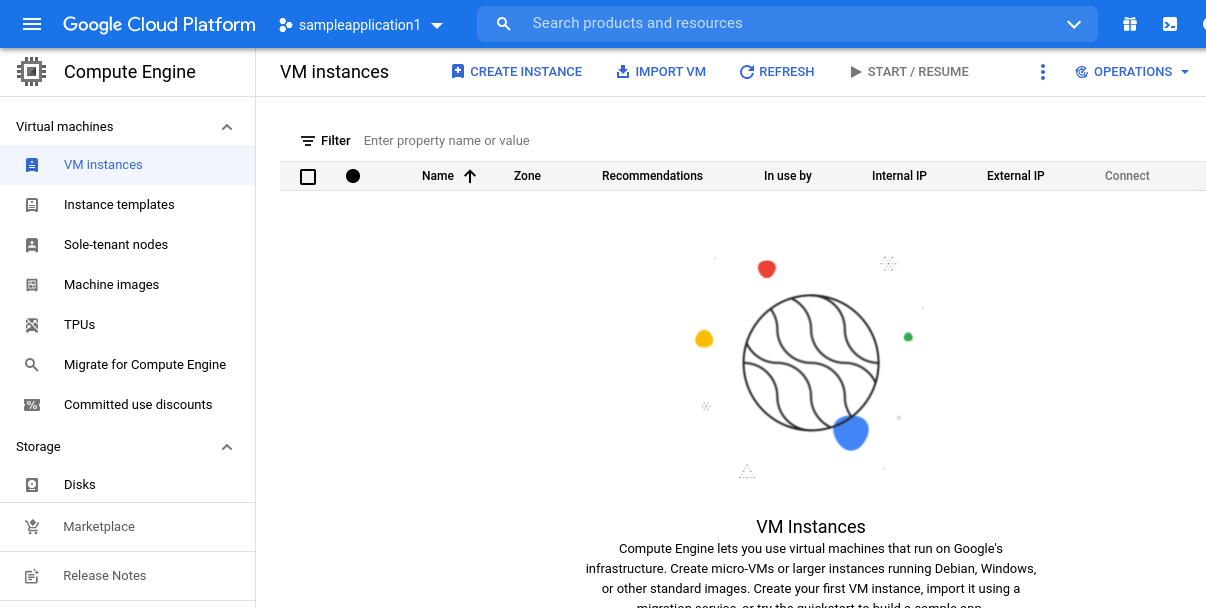The width and height of the screenshot is (1206, 608).
Task: Click the Filter icon
Action: (308, 141)
